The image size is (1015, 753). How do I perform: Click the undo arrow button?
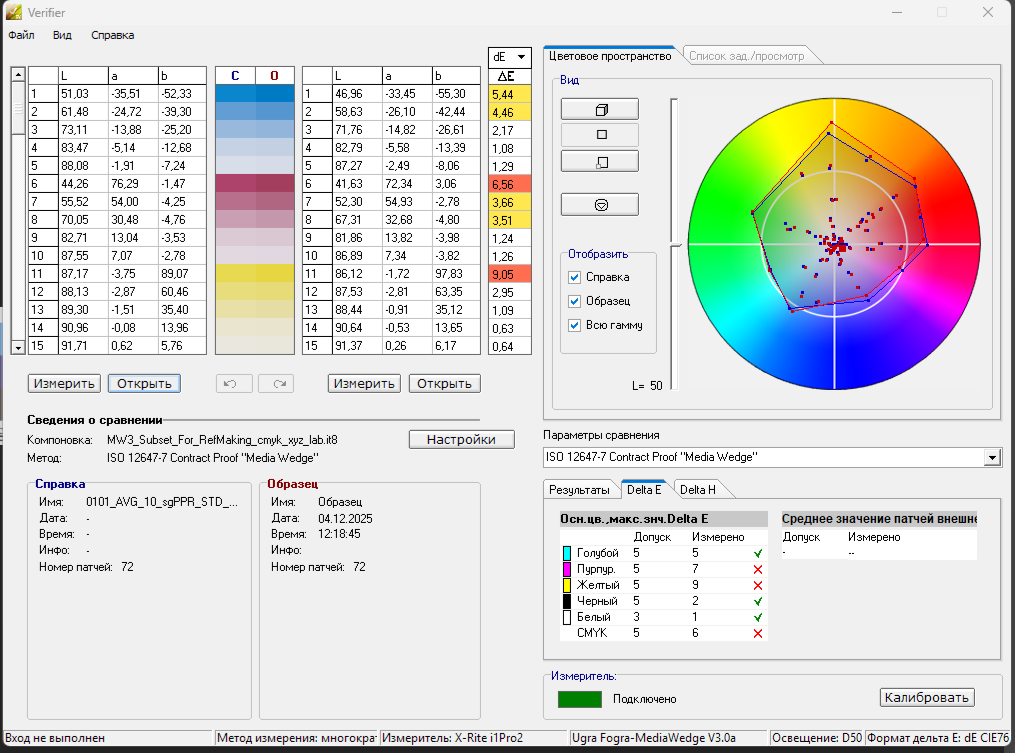[x=233, y=384]
